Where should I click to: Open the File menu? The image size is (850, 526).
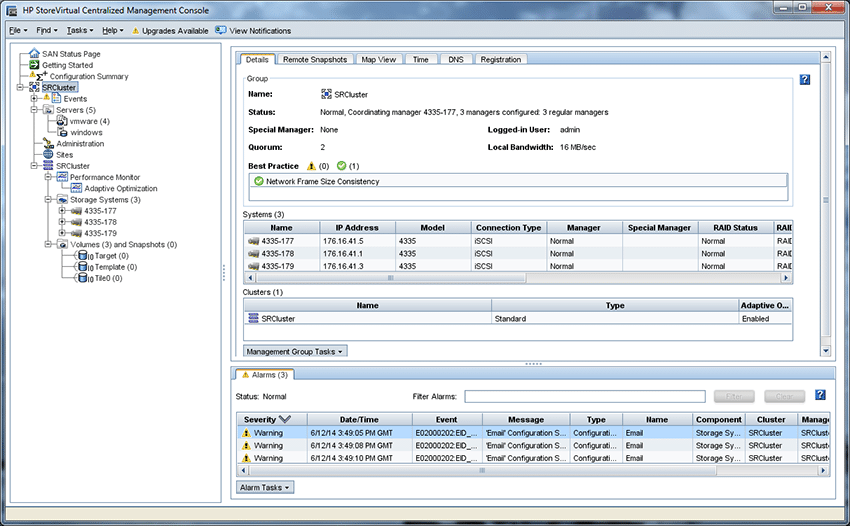pos(18,30)
